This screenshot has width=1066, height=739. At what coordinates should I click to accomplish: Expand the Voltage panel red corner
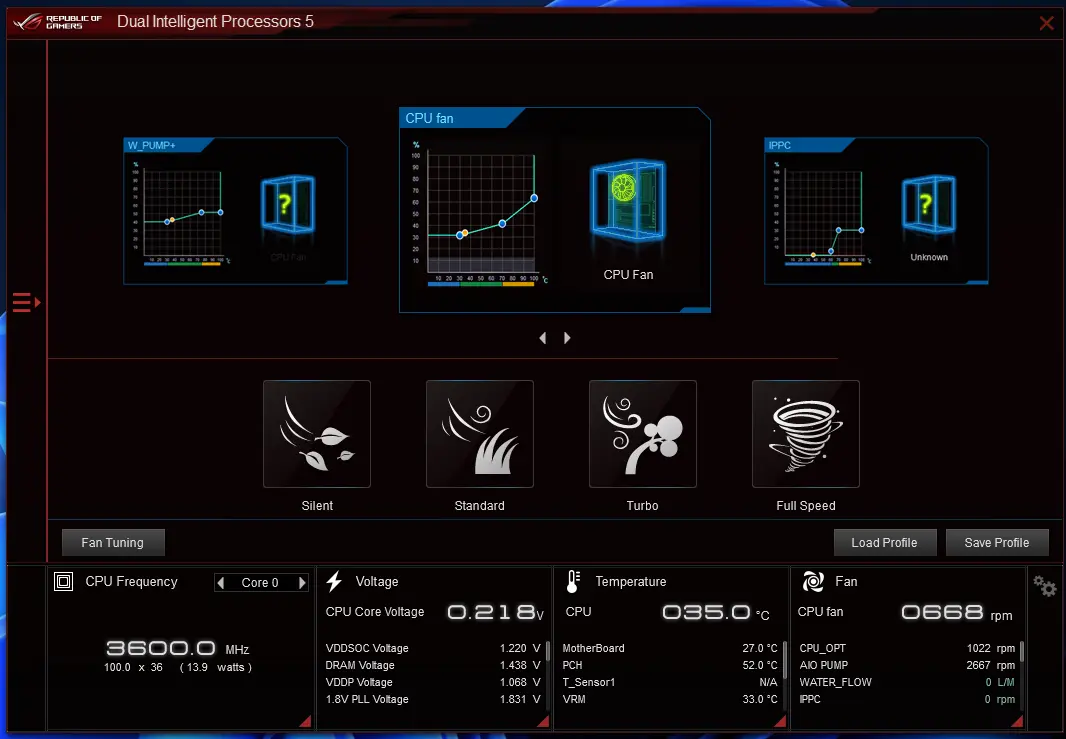point(543,721)
